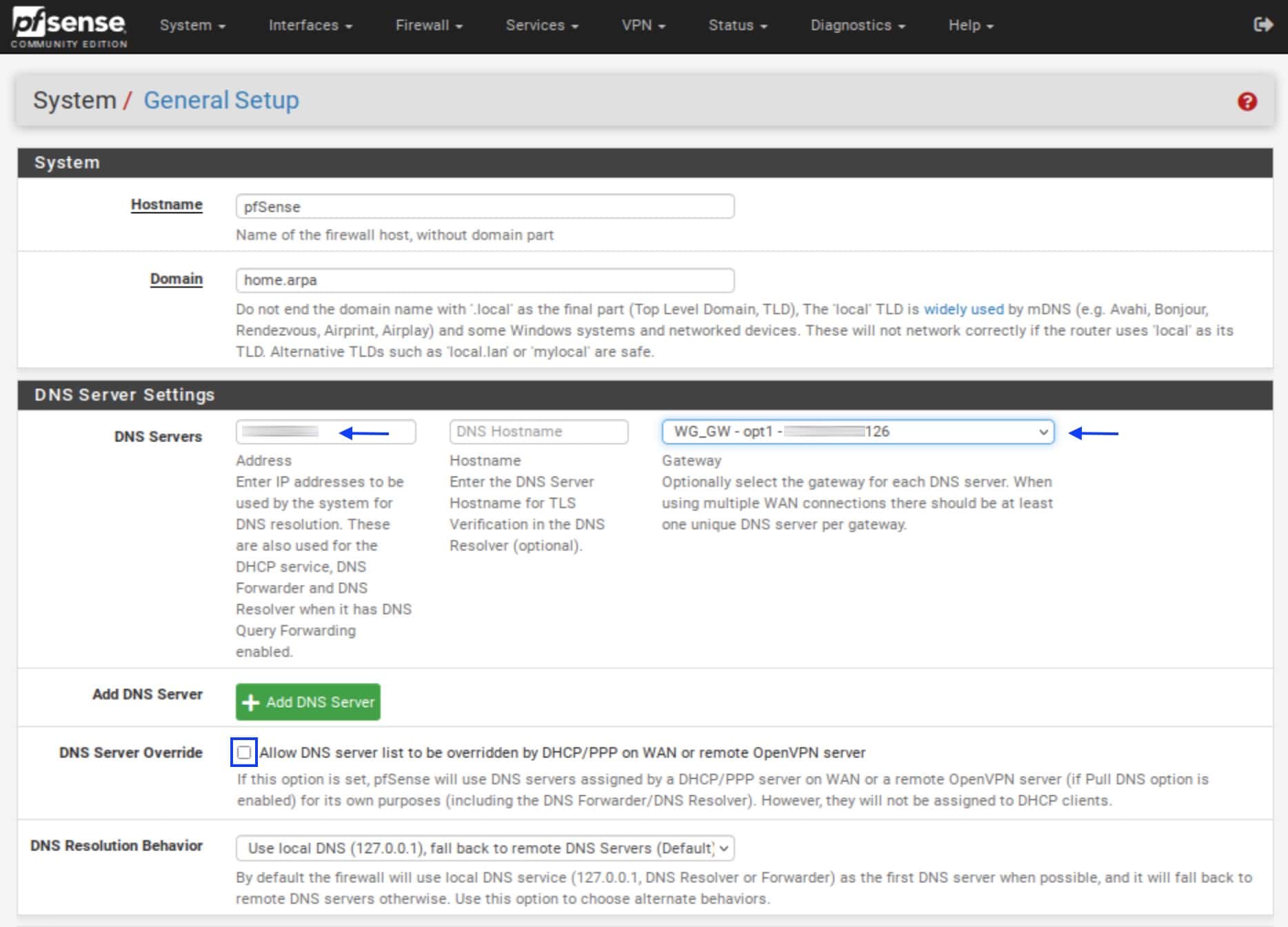
Task: Open the System menu
Action: point(192,26)
